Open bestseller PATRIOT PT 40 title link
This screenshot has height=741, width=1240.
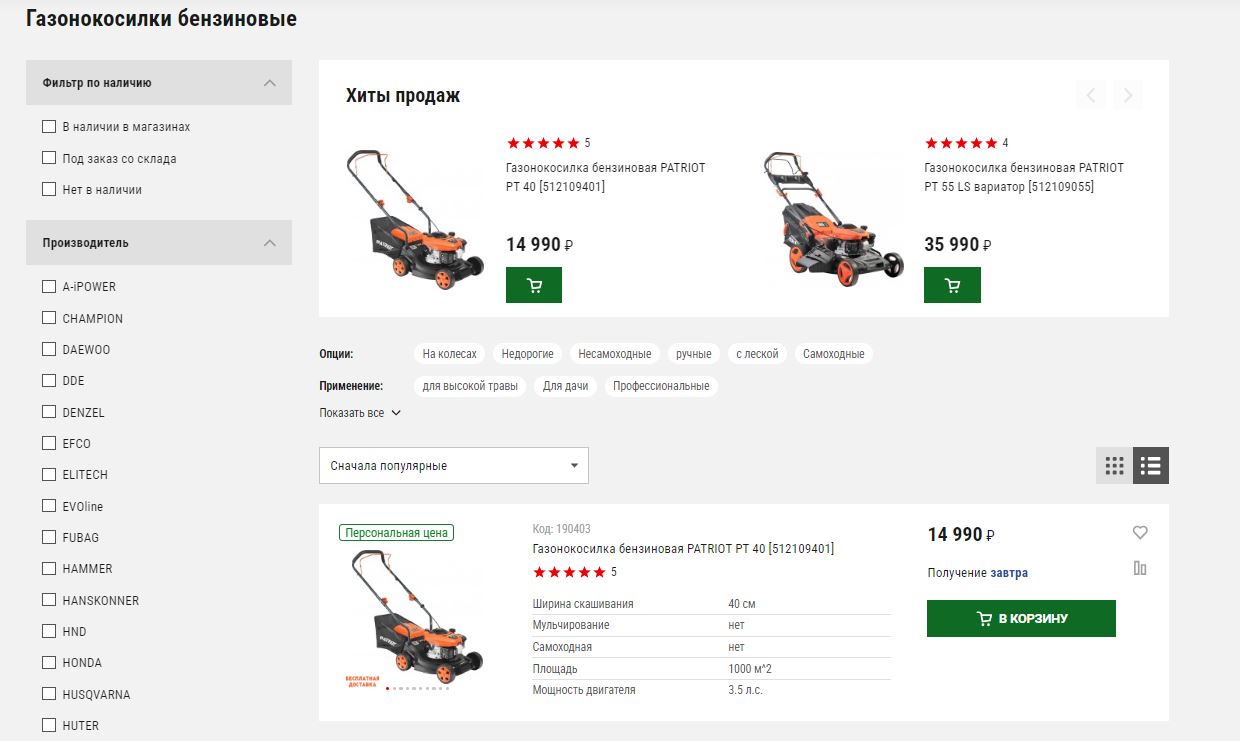pos(606,177)
